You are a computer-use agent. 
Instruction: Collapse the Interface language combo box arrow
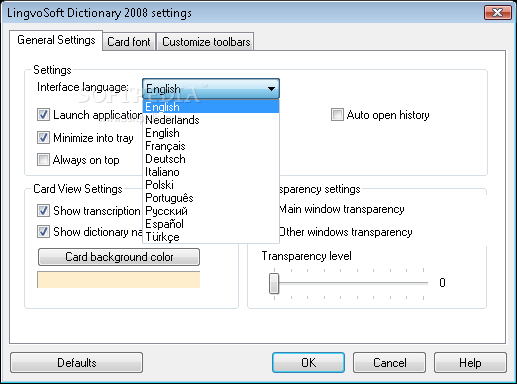271,89
